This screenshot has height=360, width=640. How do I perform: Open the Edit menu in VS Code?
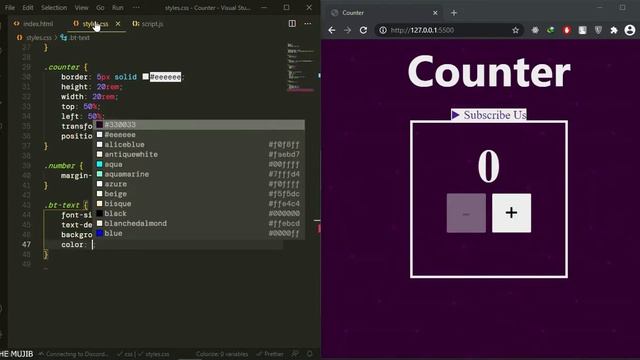click(x=28, y=7)
